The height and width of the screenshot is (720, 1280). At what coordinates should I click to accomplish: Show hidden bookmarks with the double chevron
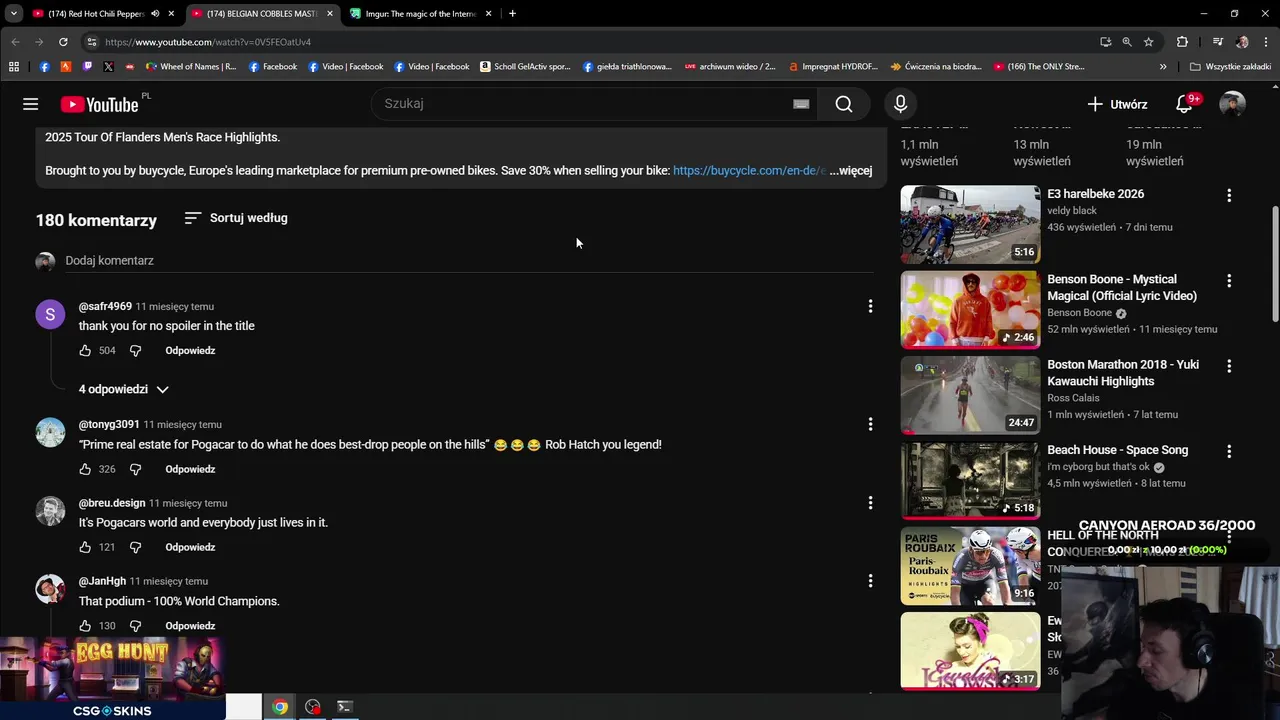click(1162, 67)
